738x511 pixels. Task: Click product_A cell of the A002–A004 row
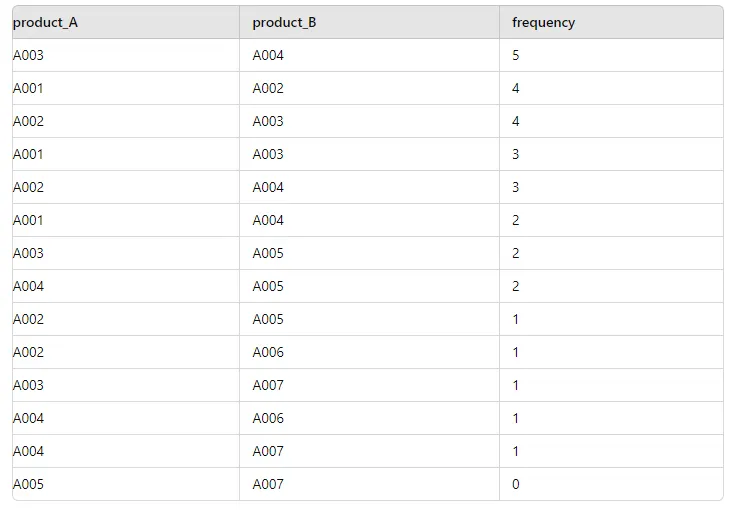click(x=28, y=187)
